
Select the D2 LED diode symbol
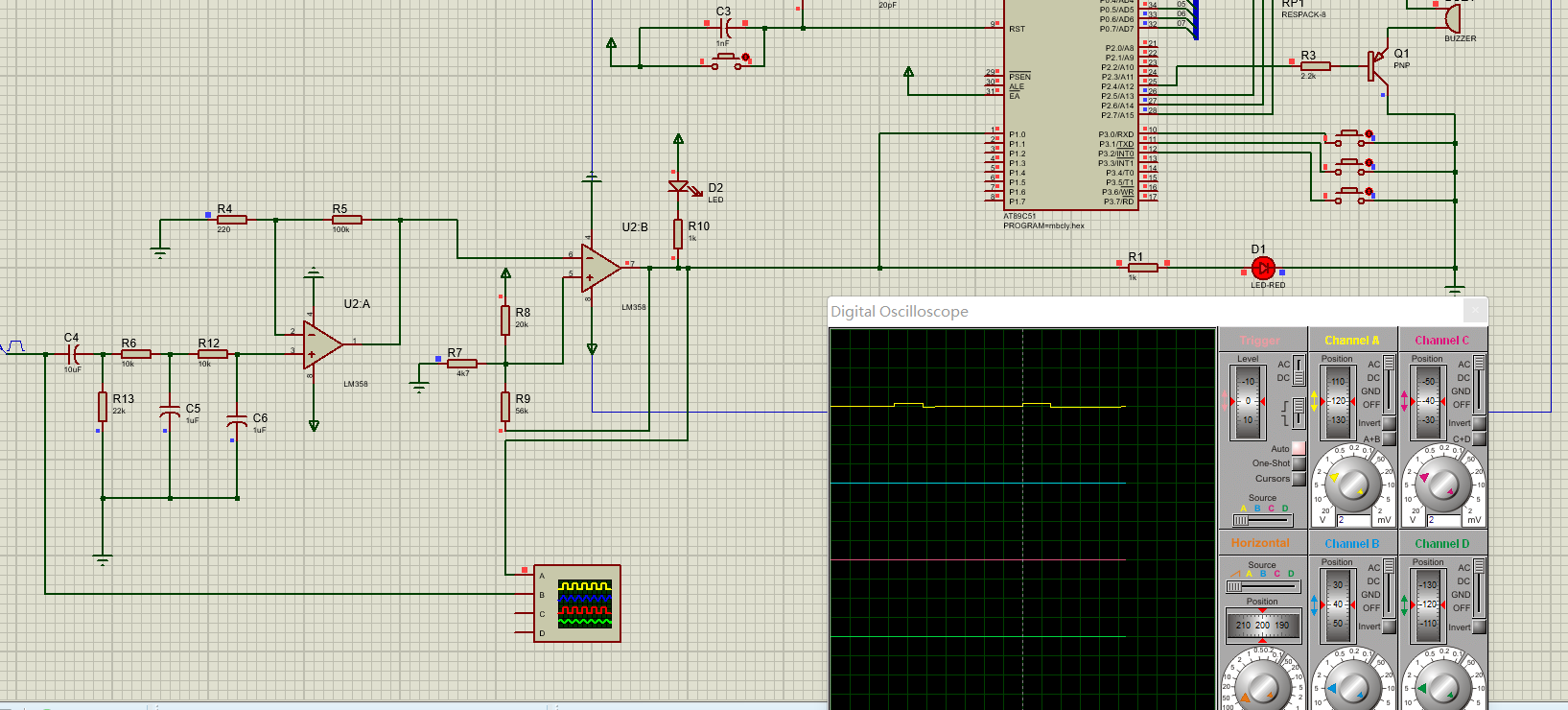(679, 187)
